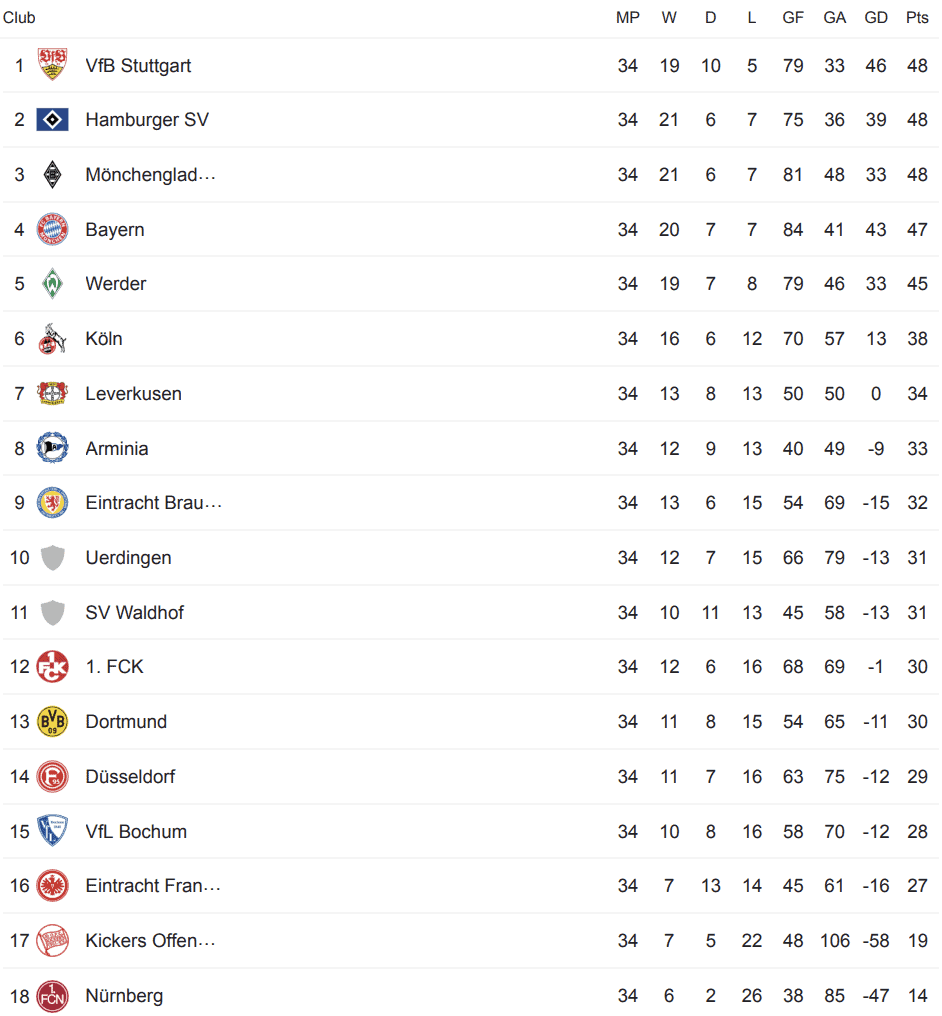
Task: Open the Kickers Offenbach truncated team name
Action: tap(150, 941)
